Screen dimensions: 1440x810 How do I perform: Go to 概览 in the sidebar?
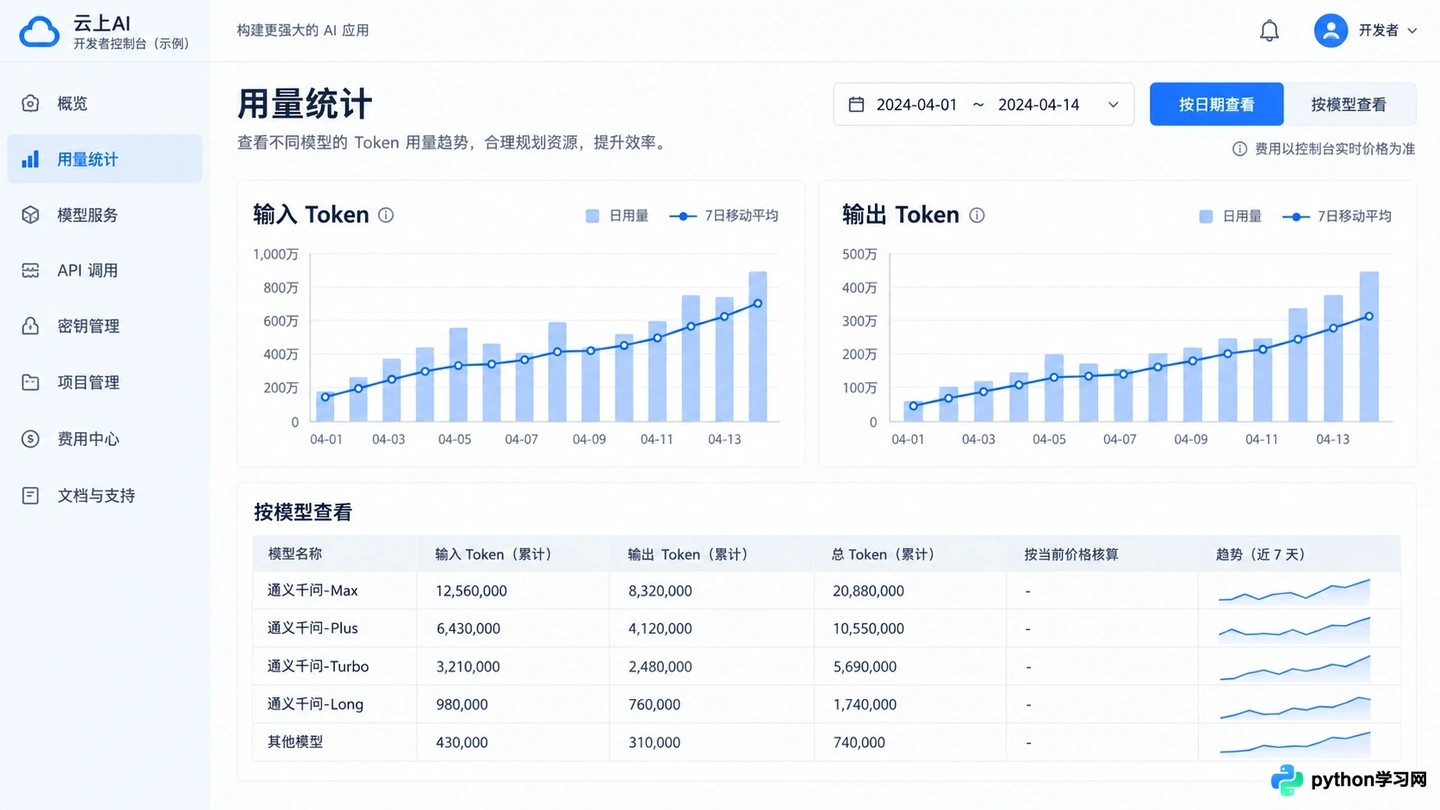104,103
